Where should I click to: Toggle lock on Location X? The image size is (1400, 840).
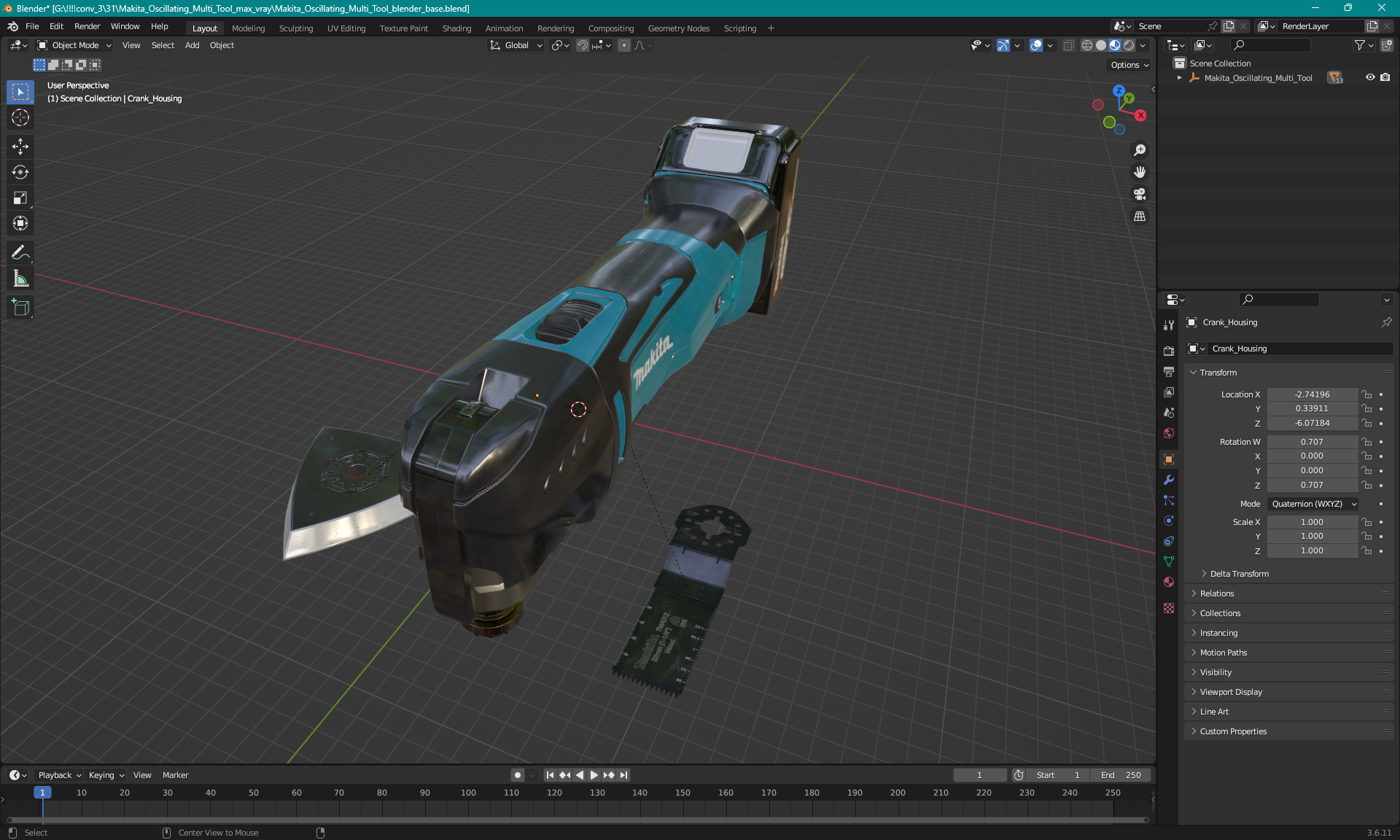[x=1366, y=394]
